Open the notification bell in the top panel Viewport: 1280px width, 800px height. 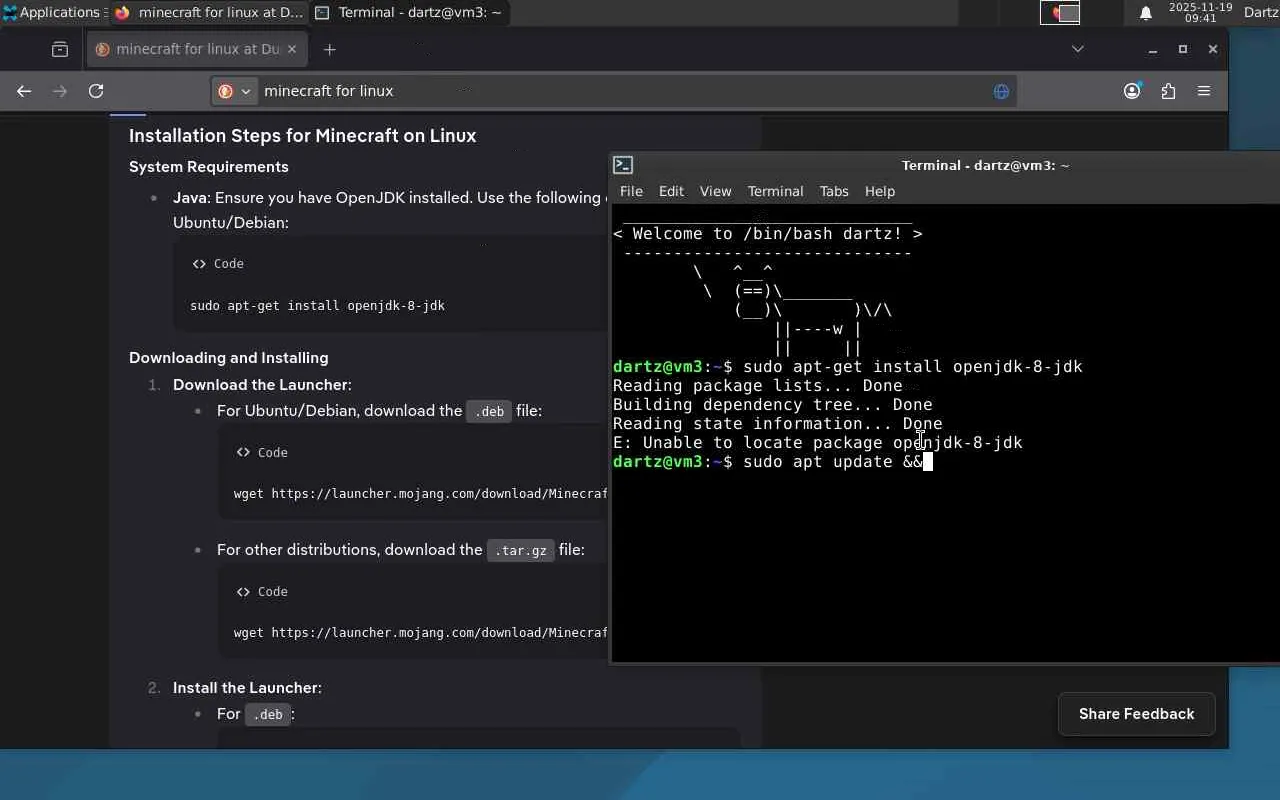tap(1146, 13)
